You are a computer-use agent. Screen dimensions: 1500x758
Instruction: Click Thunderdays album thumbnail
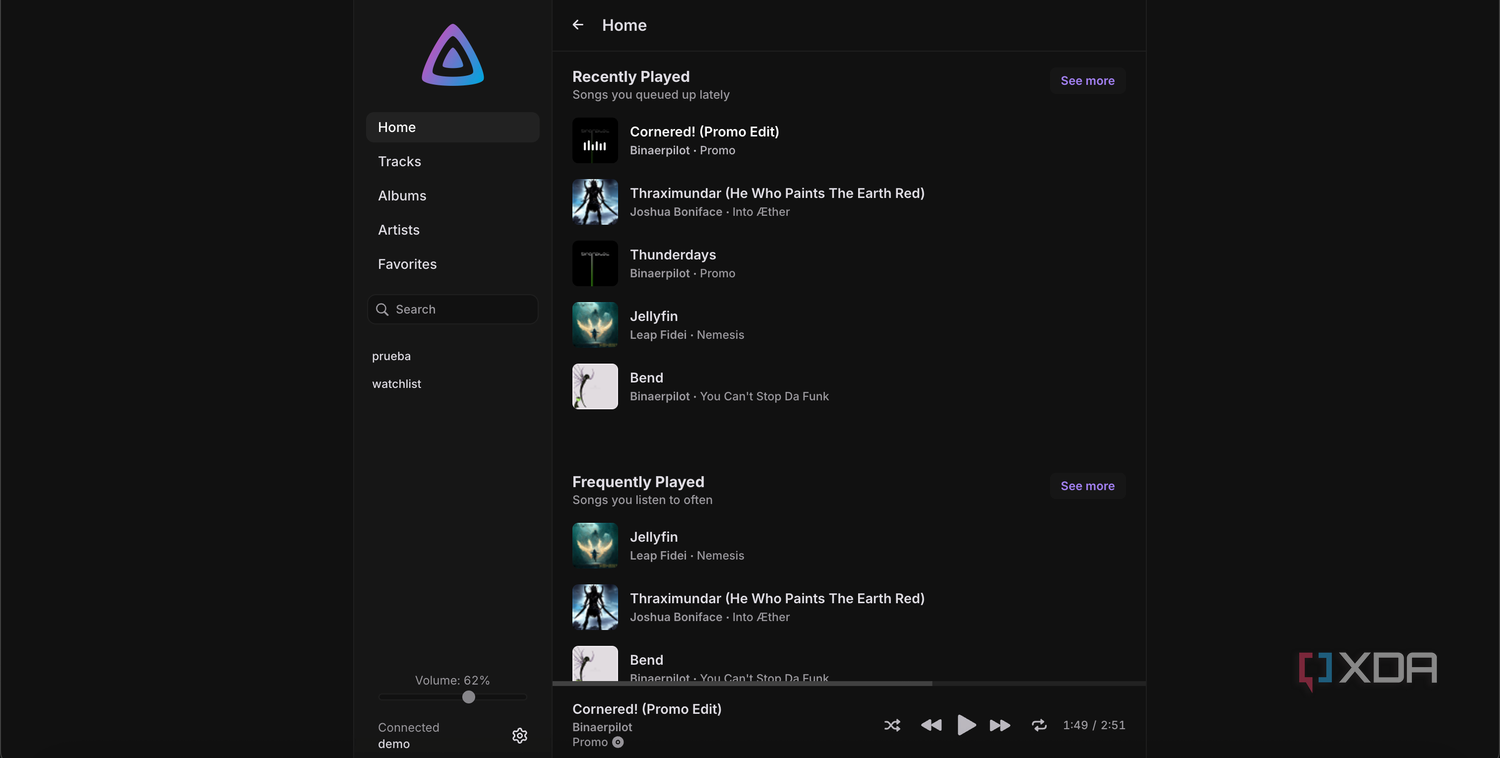pyautogui.click(x=595, y=264)
